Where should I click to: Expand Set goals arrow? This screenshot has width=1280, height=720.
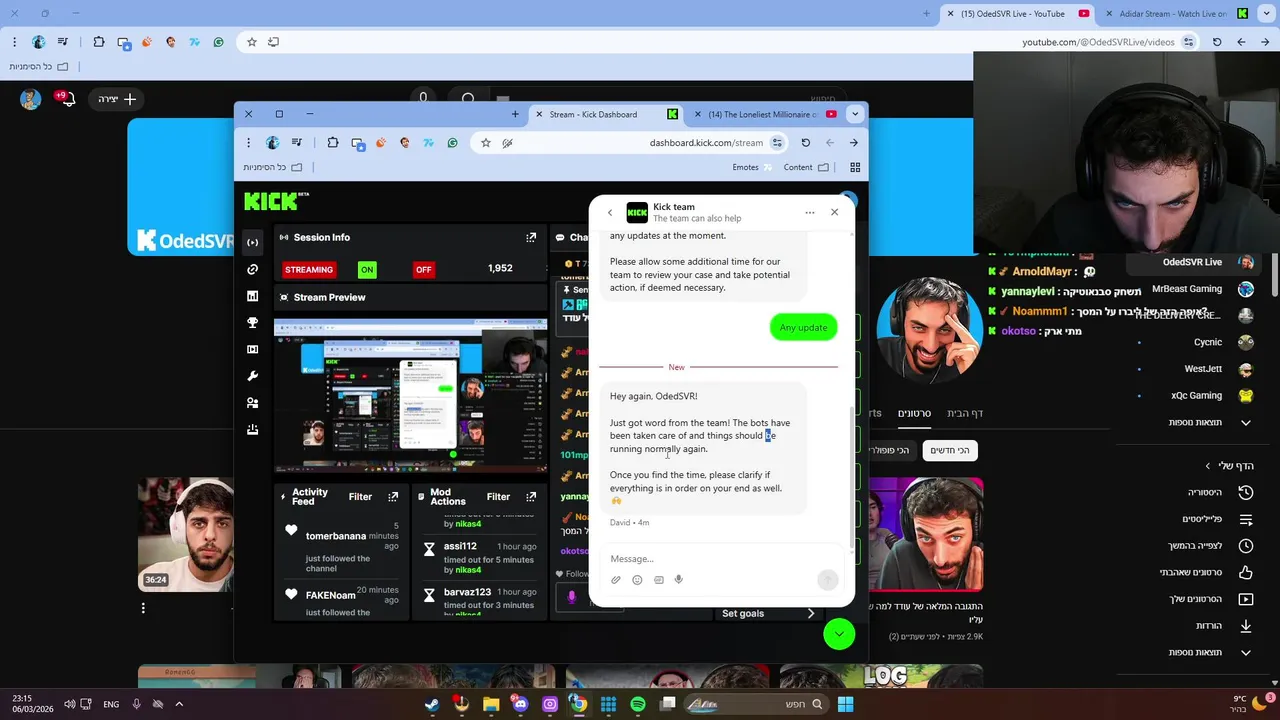pyautogui.click(x=811, y=613)
